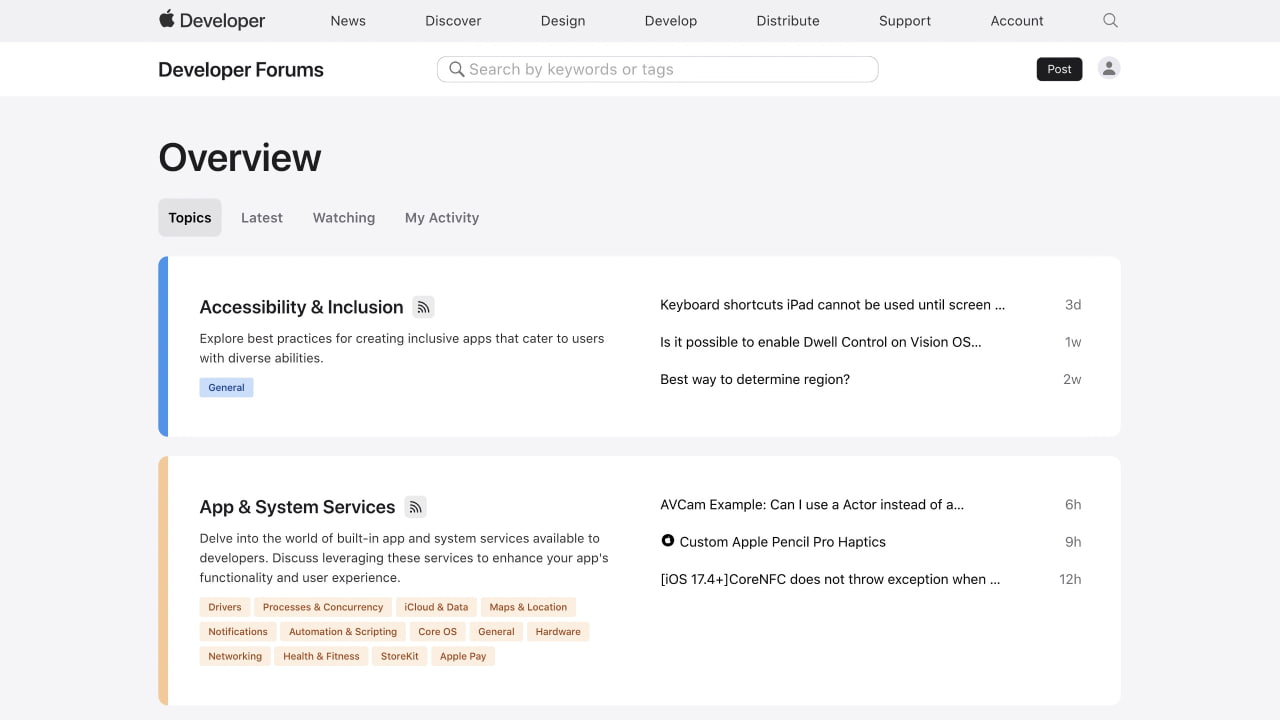Select the iCloud & Data tag

point(436,607)
